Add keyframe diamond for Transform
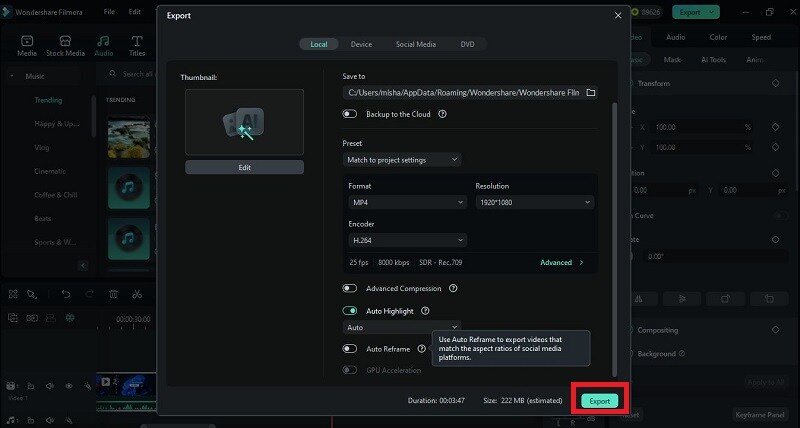The width and height of the screenshot is (800, 428). coord(776,83)
